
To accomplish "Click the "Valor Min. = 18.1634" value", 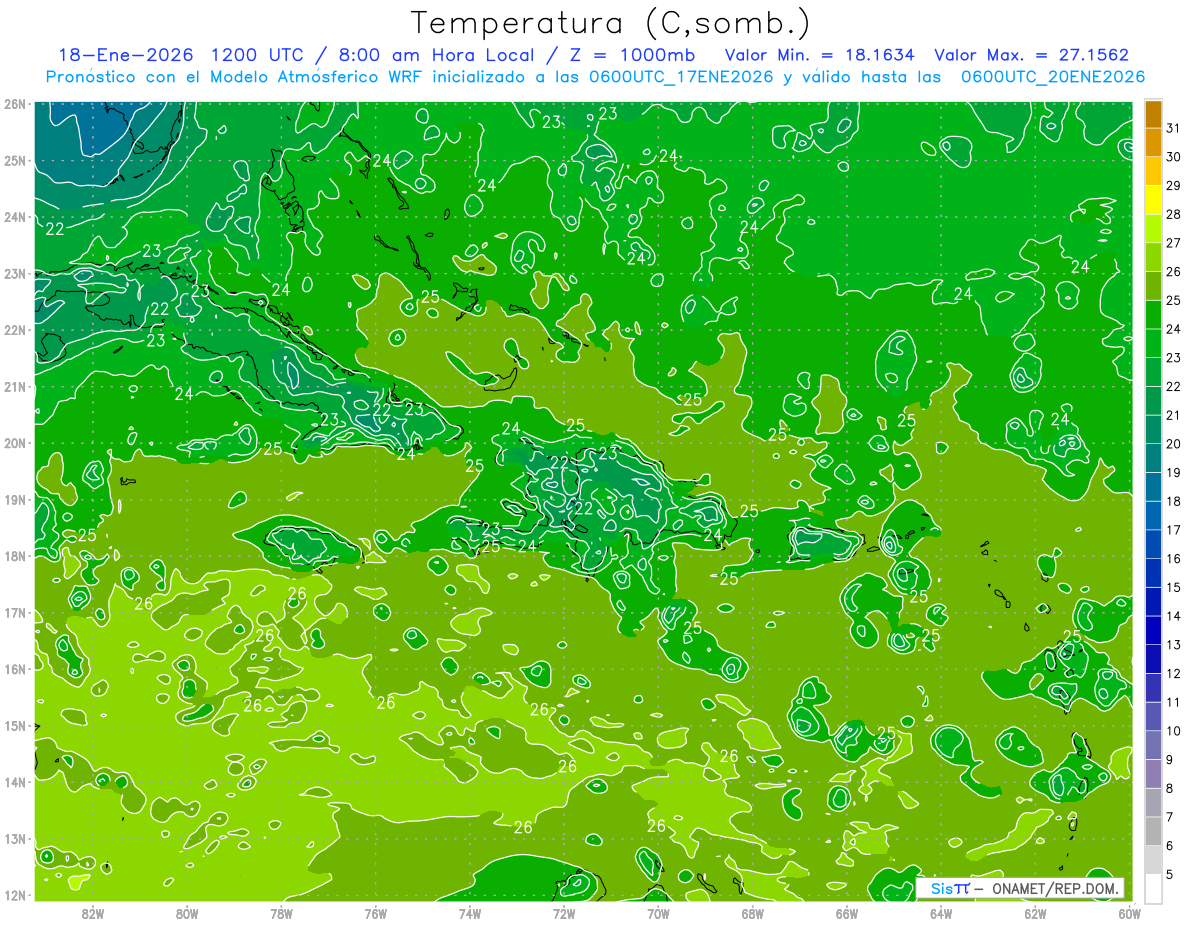I will click(820, 55).
